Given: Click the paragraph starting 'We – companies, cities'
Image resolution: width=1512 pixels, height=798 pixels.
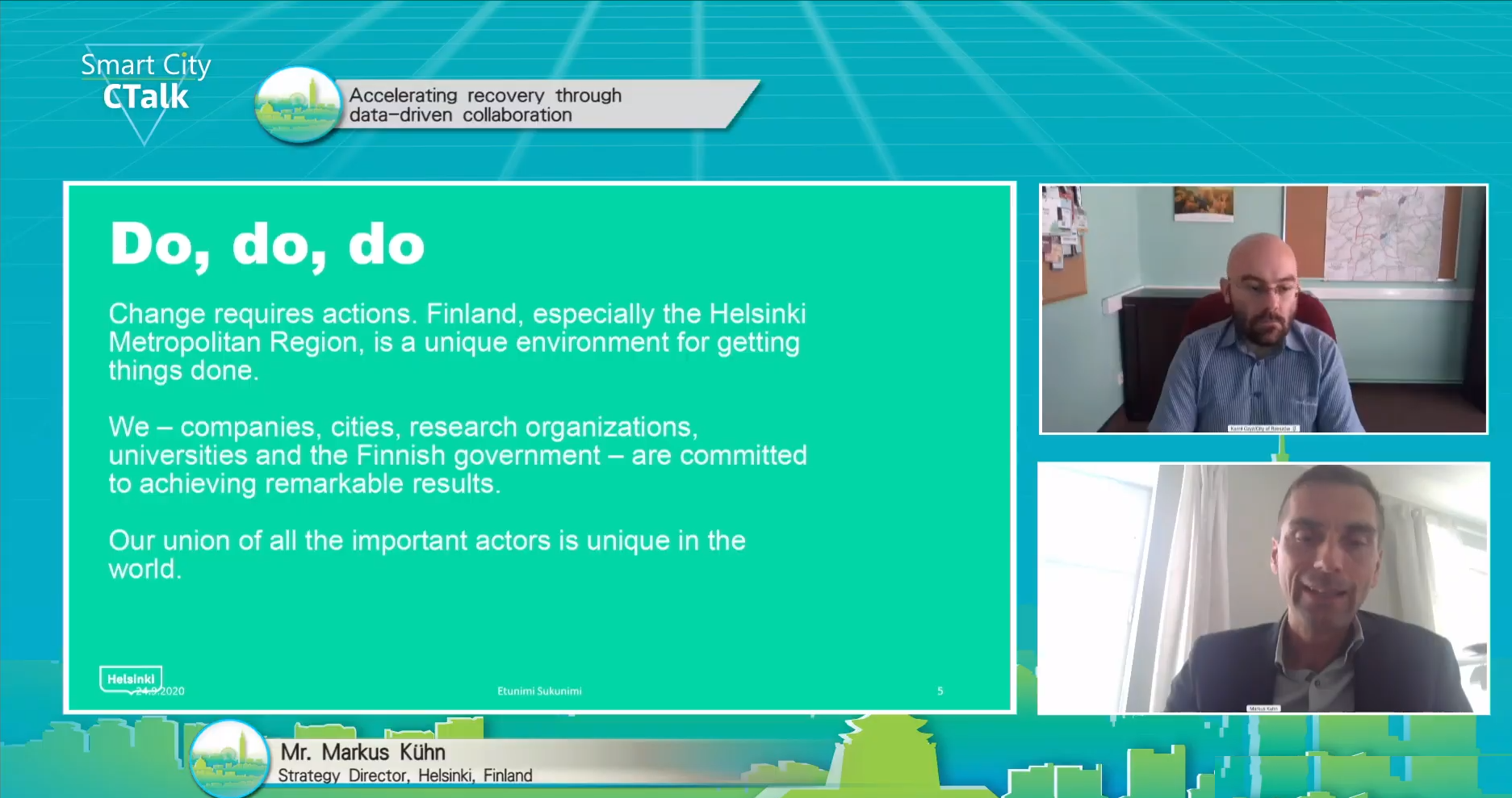Looking at the screenshot, I should [457, 455].
